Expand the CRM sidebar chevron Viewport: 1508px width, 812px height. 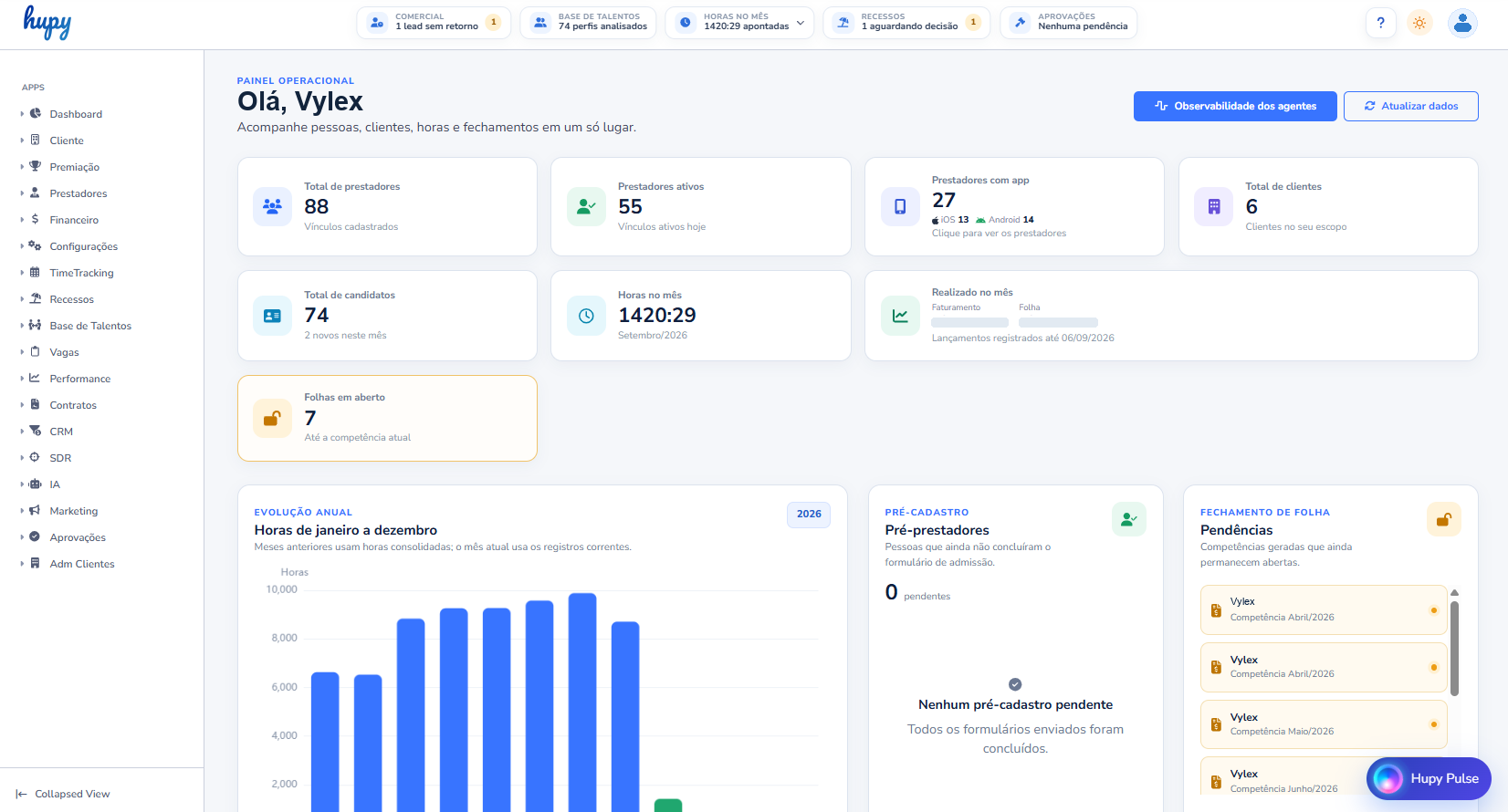click(x=22, y=432)
